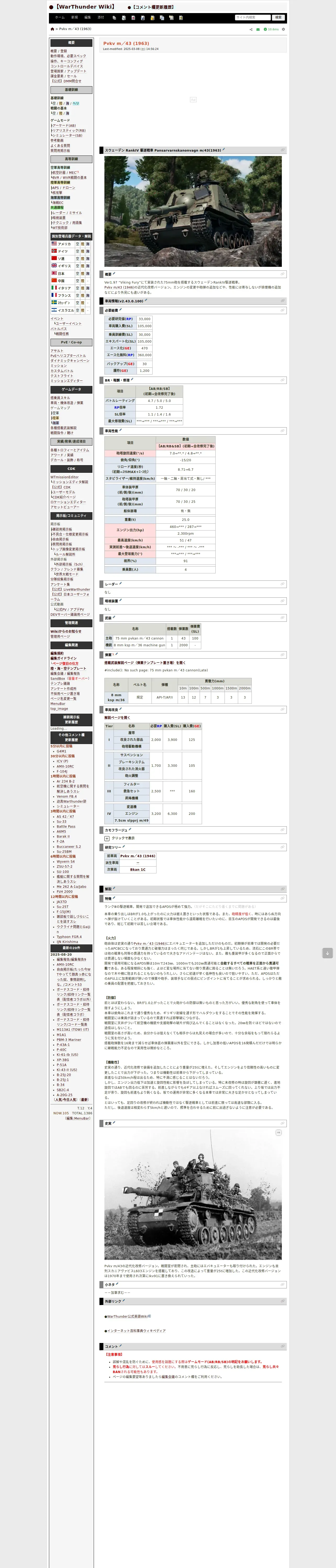336x1568 pixels.
Task: Open the PBM-3 Mariner recent changes link
Action: click(x=69, y=1039)
